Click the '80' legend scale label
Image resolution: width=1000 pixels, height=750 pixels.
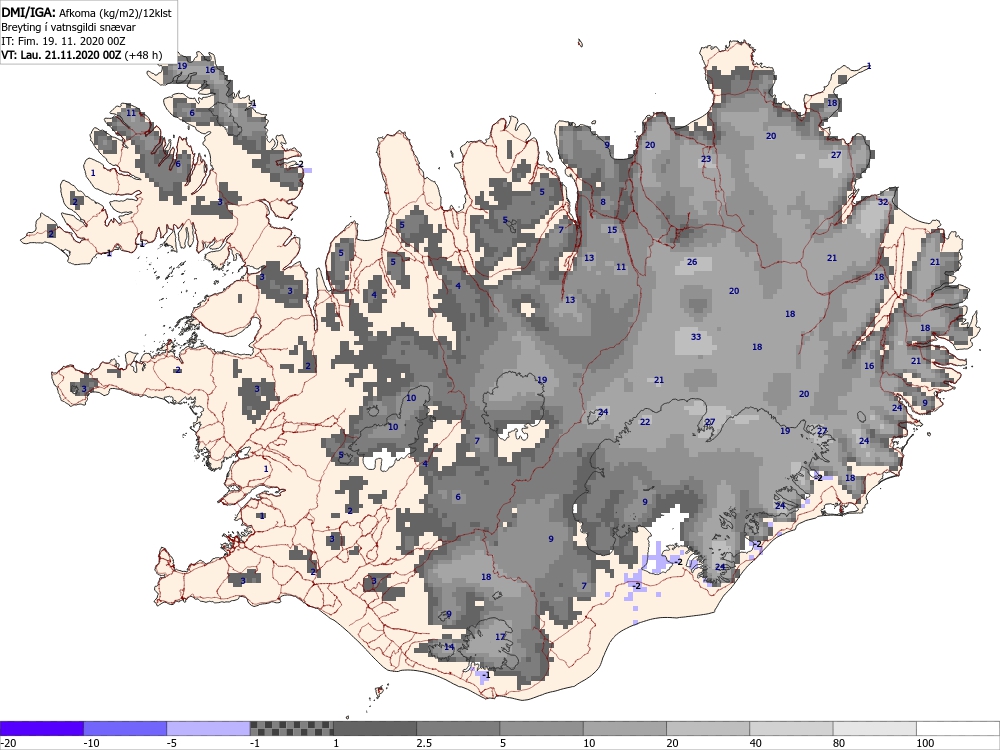pos(839,743)
